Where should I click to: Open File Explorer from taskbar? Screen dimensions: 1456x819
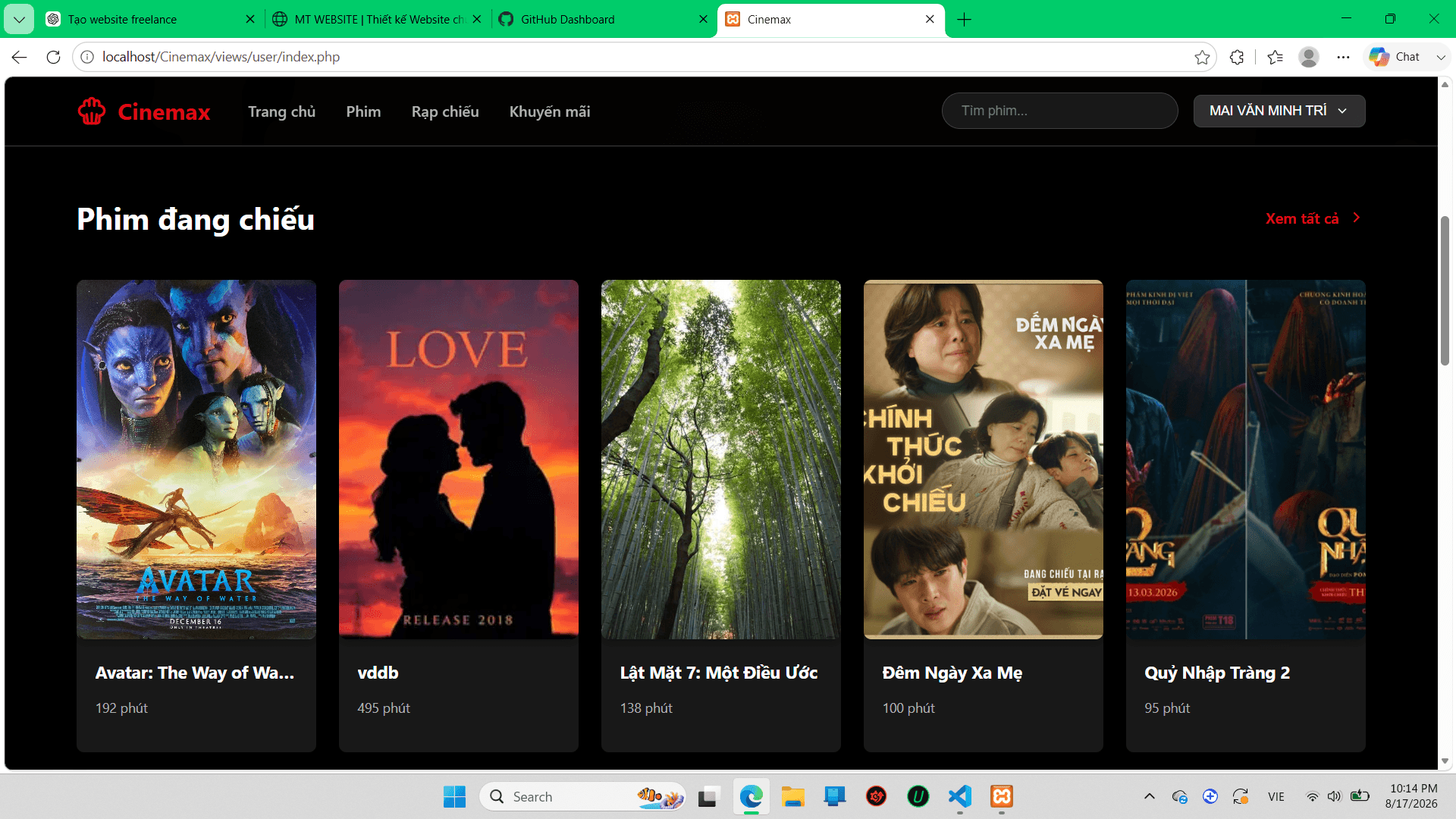click(793, 797)
